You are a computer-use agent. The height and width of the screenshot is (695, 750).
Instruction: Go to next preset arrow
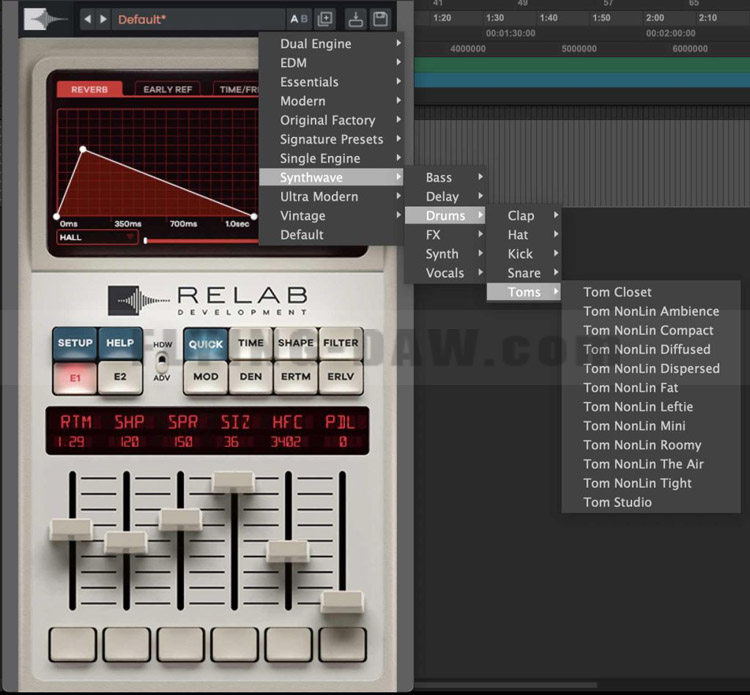point(103,19)
